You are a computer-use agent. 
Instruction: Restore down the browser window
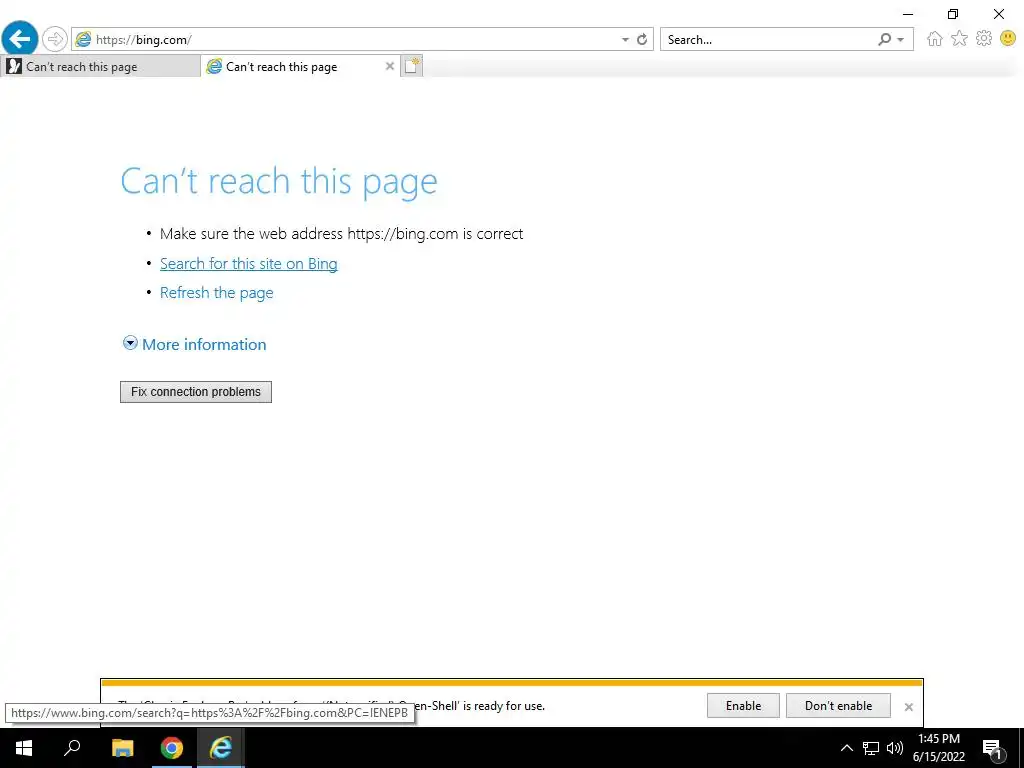[x=953, y=14]
